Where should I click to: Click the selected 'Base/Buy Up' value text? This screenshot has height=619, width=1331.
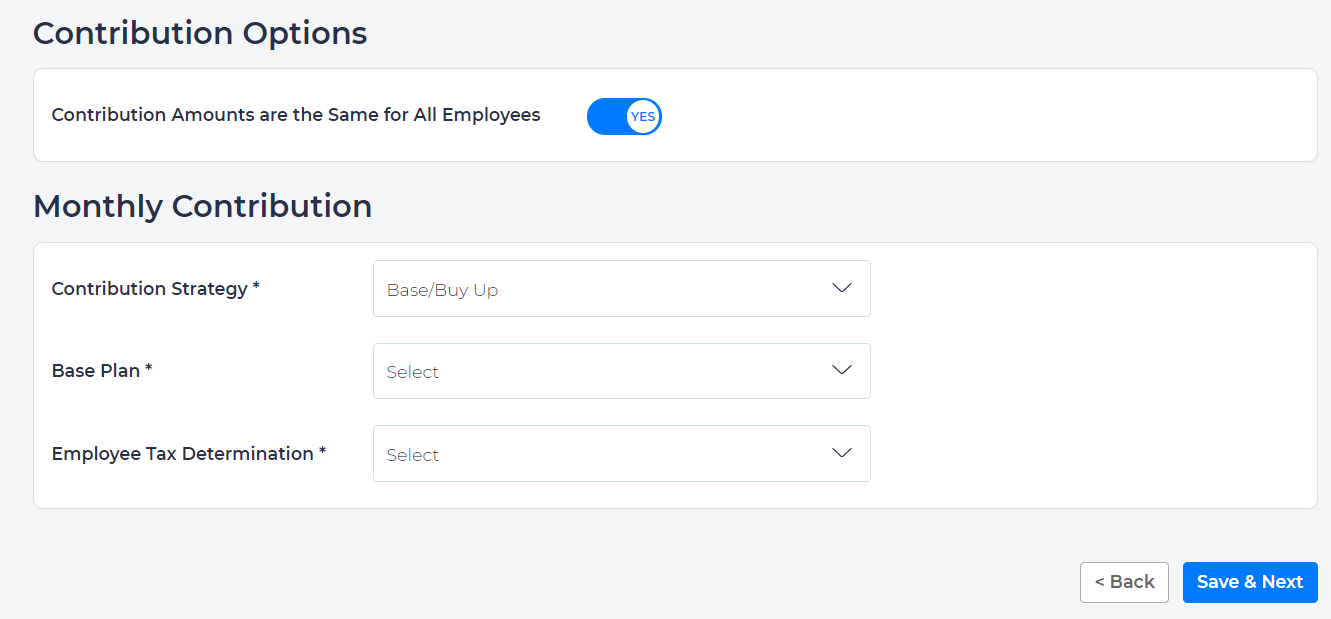tap(442, 290)
